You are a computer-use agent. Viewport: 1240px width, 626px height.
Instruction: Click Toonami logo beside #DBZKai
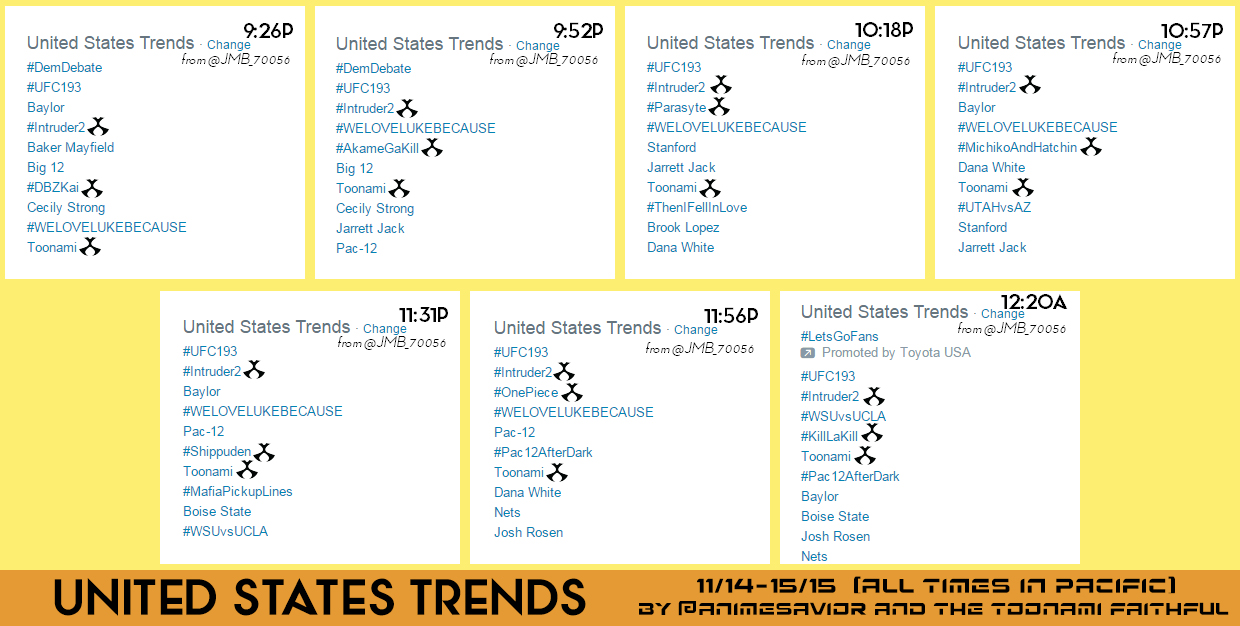tap(92, 187)
